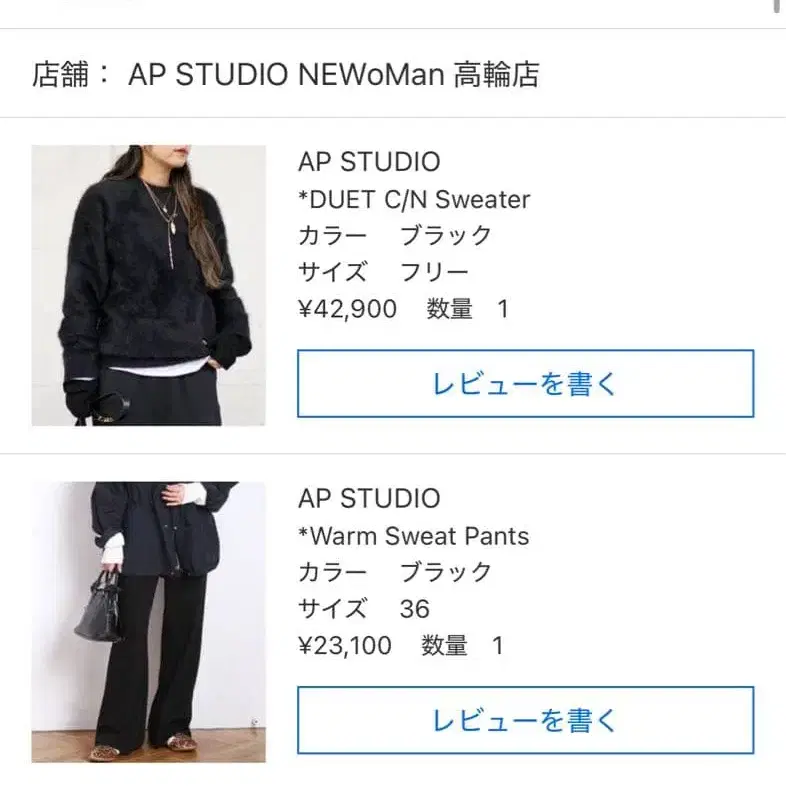
Task: Open the black sweater product thumbnail
Action: click(148, 285)
